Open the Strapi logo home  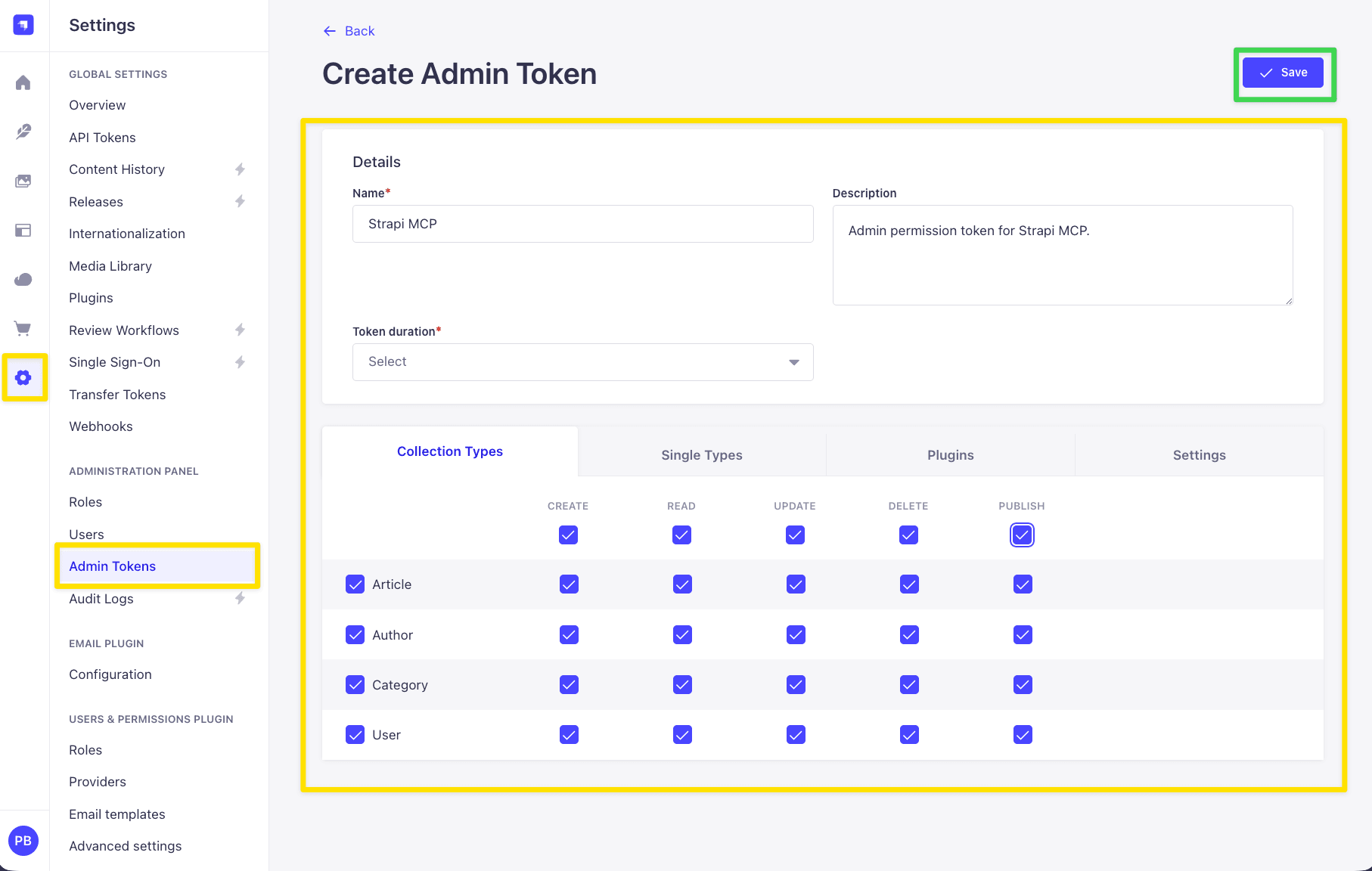(23, 25)
